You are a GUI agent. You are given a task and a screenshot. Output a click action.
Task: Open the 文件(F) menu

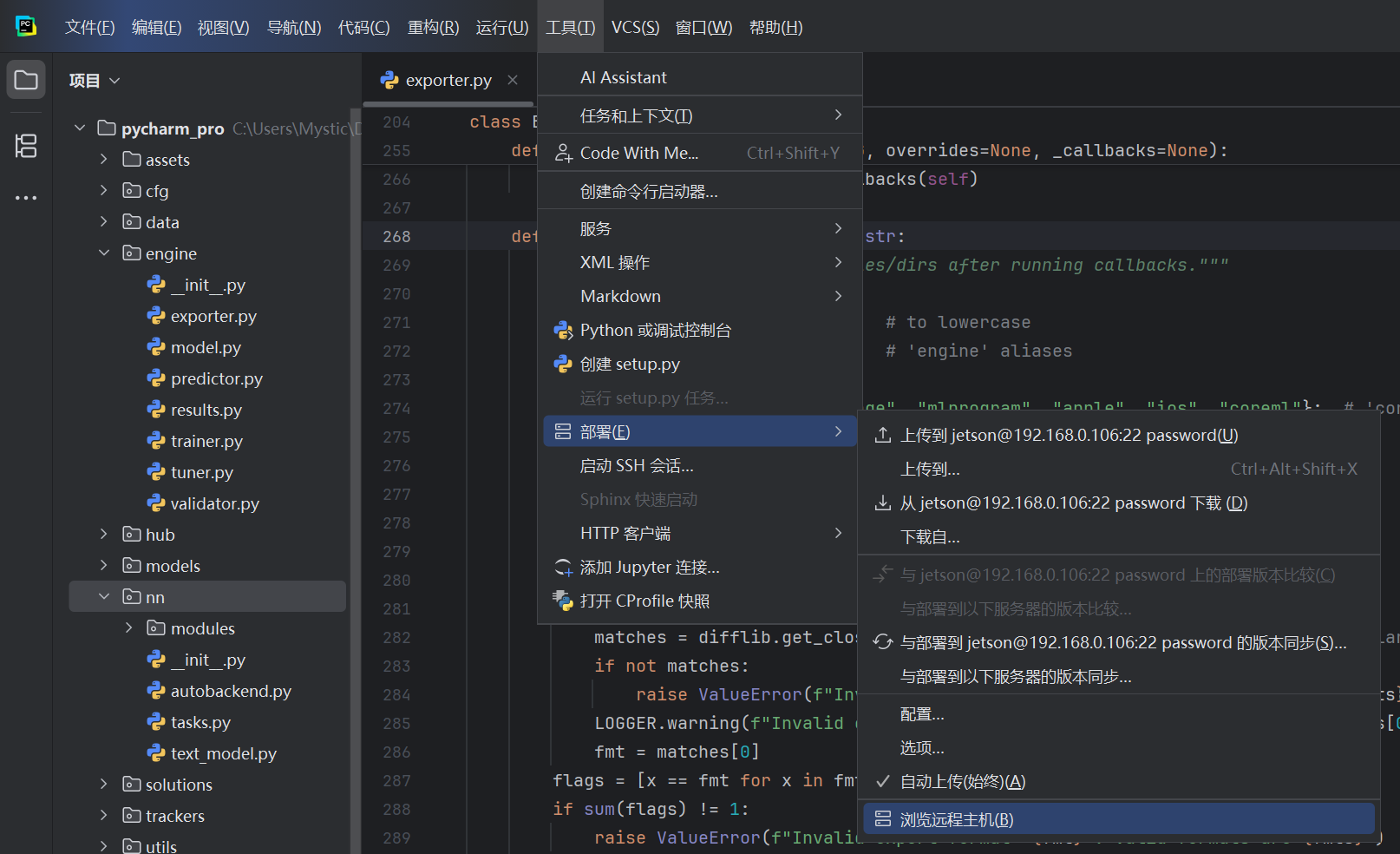(x=90, y=28)
